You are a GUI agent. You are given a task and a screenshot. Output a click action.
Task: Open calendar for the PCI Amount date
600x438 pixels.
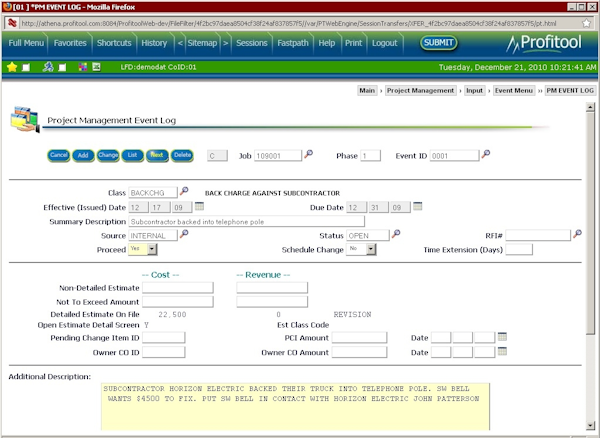pyautogui.click(x=502, y=337)
